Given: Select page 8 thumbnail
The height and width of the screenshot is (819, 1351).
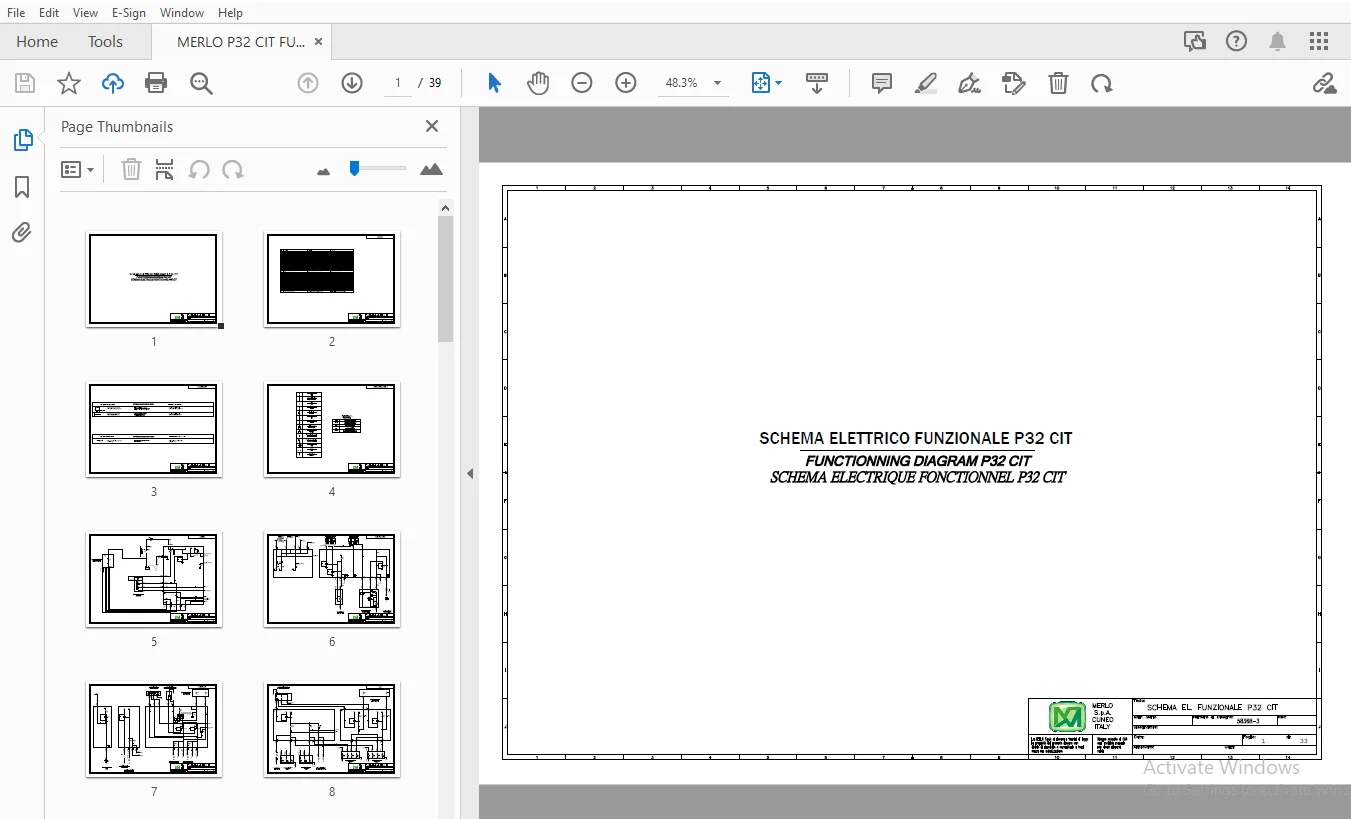Looking at the screenshot, I should [x=331, y=729].
